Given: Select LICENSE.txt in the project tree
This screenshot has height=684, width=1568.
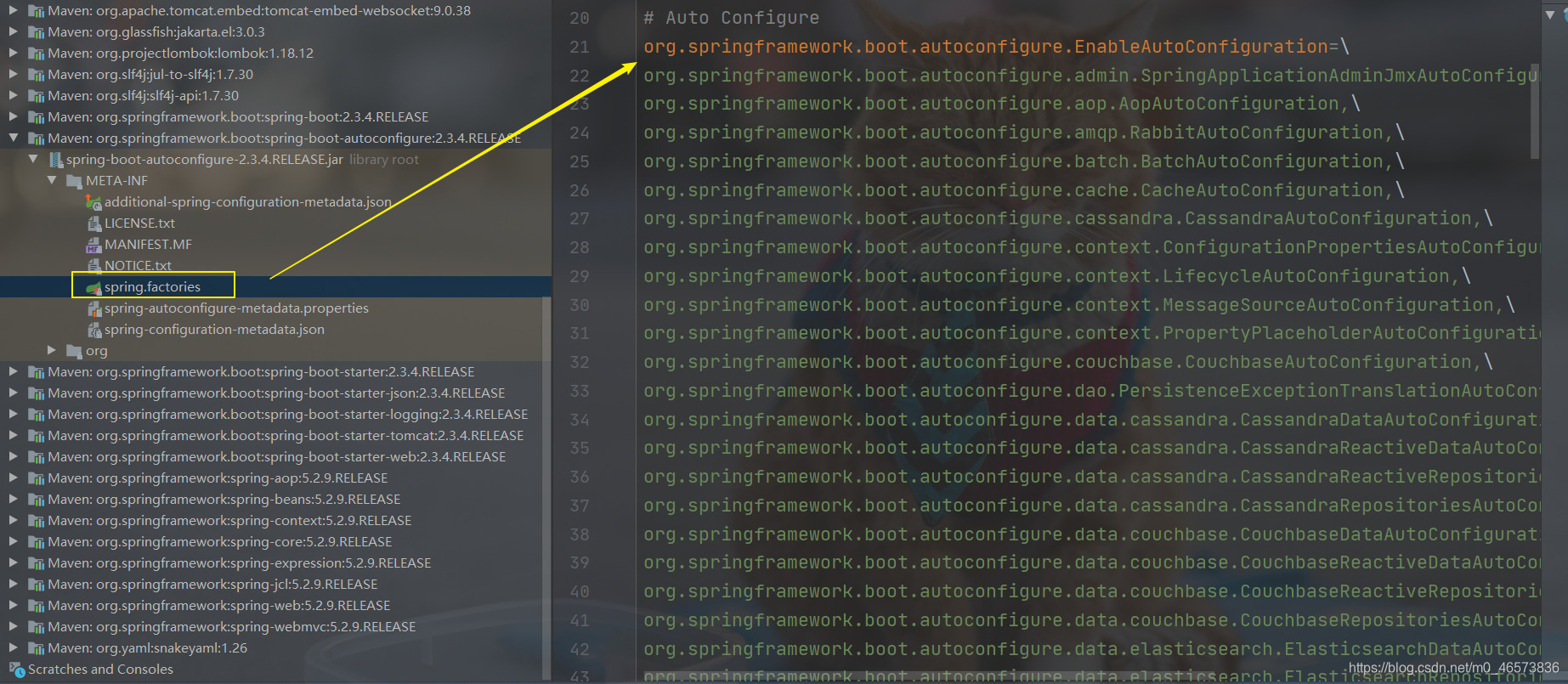Looking at the screenshot, I should pyautogui.click(x=139, y=223).
